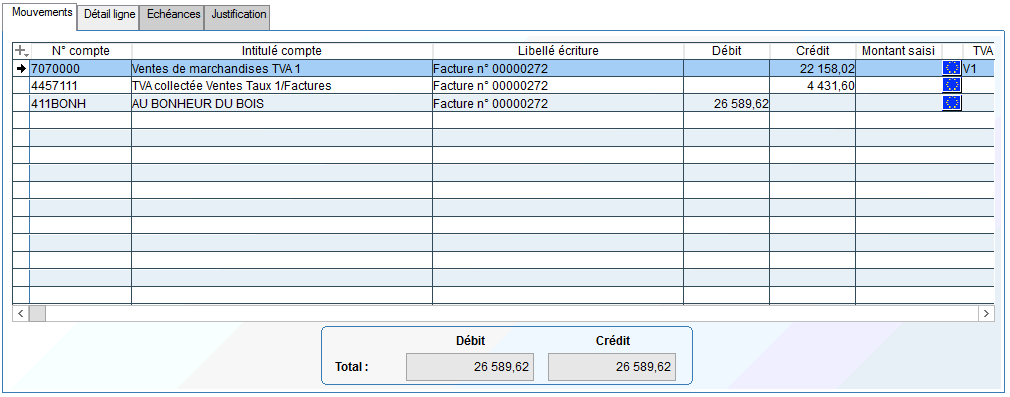The height and width of the screenshot is (397, 1010).
Task: Click the Libellé écriture column header
Action: pos(558,51)
